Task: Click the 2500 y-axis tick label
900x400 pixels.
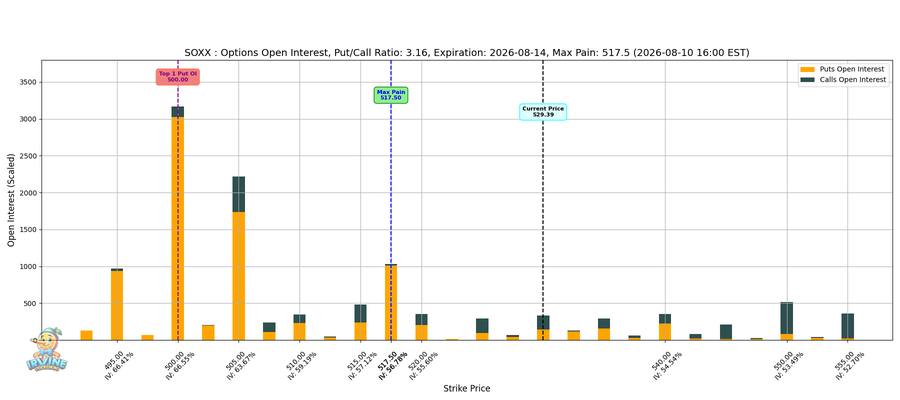Action: (x=28, y=156)
